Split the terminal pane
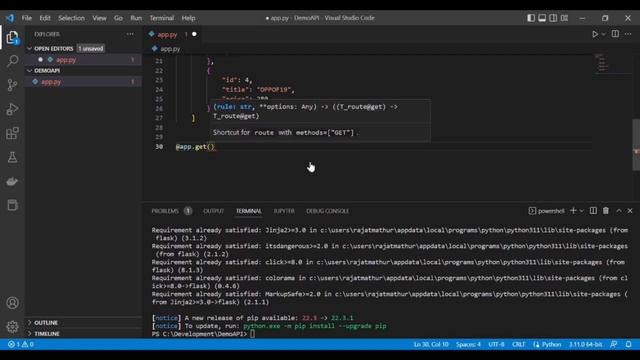This screenshot has width=640, height=360. pyautogui.click(x=593, y=211)
